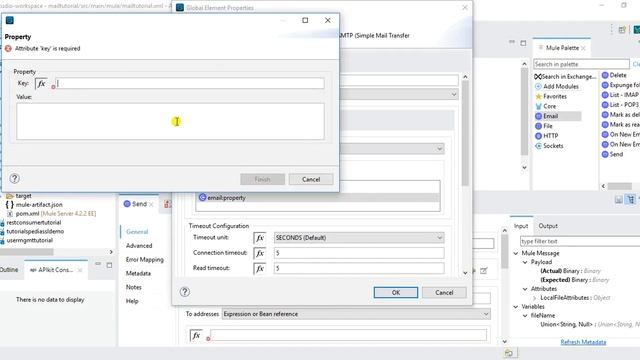The width and height of the screenshot is (640, 360).
Task: Click the Search in palette field
Action: tap(581, 64)
